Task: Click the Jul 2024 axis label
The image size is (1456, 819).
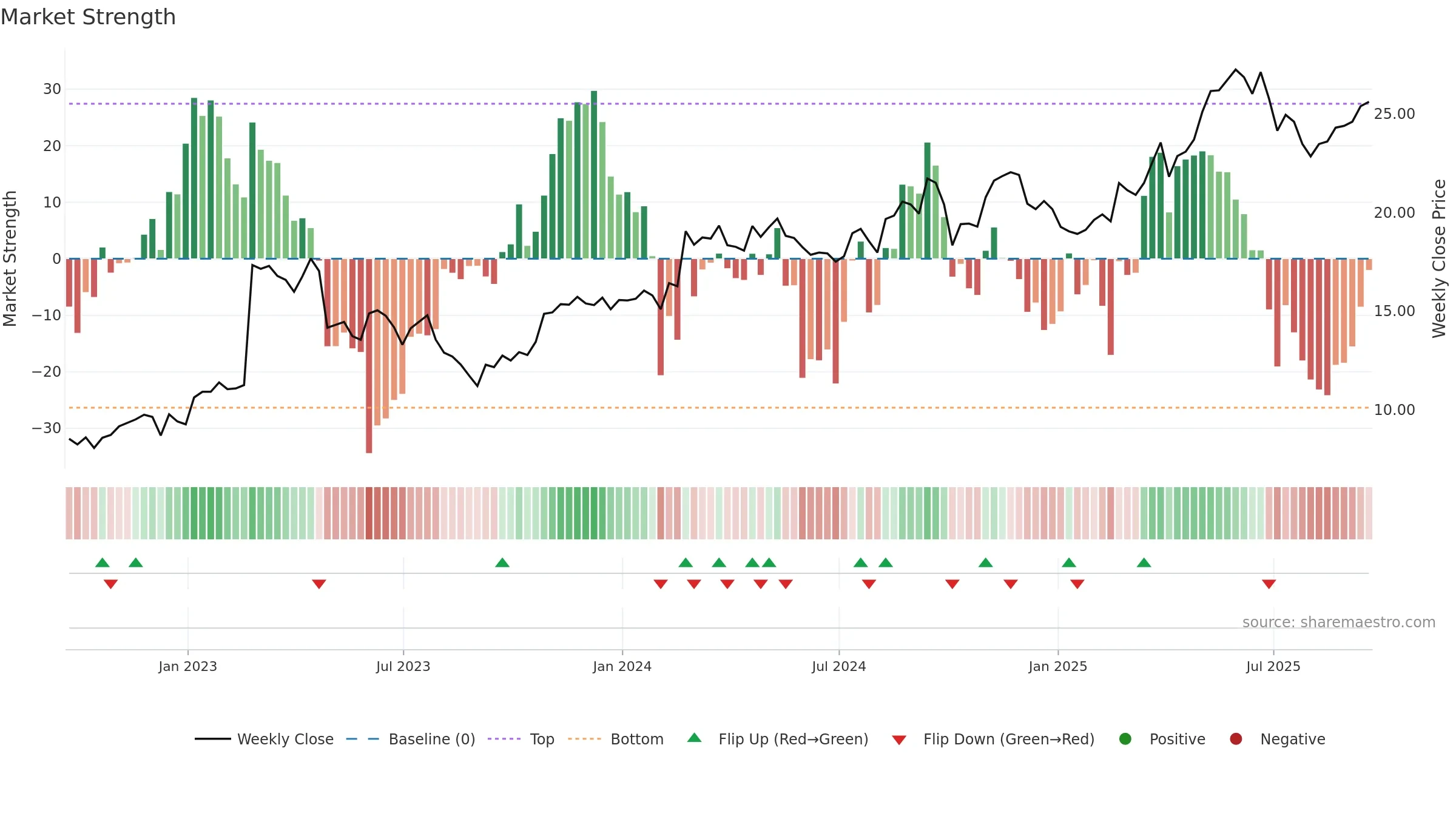Action: (838, 666)
